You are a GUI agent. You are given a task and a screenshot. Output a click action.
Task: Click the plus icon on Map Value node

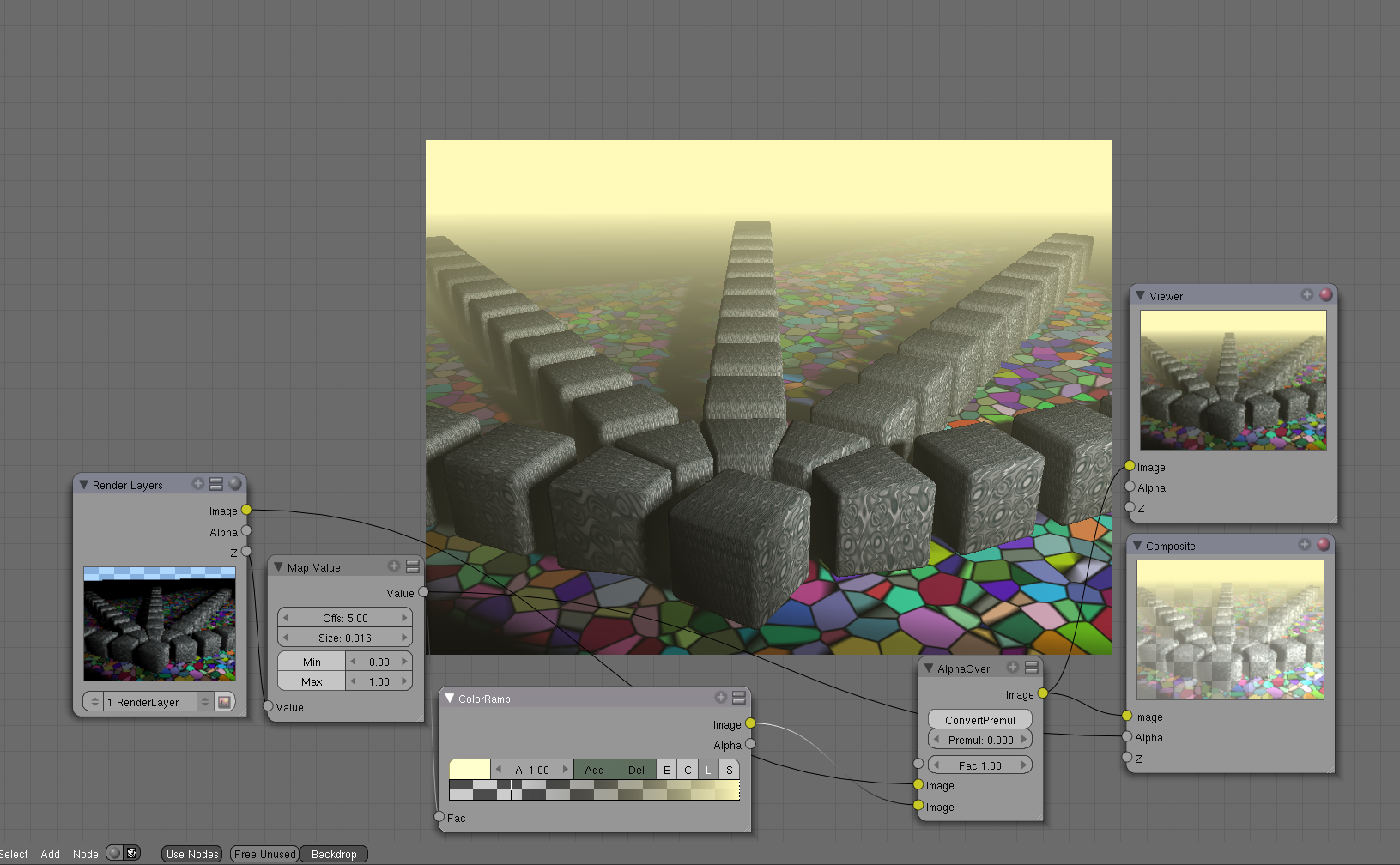coord(394,566)
